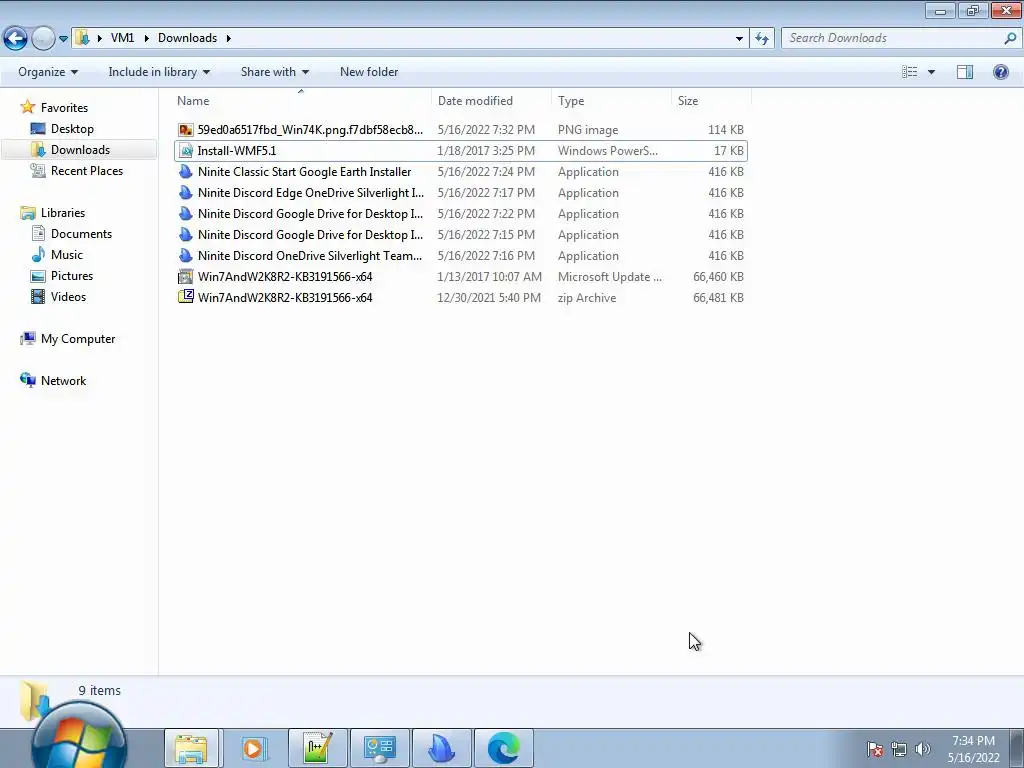Image resolution: width=1024 pixels, height=768 pixels.
Task: Open Windows Explorer from the taskbar
Action: coord(191,748)
